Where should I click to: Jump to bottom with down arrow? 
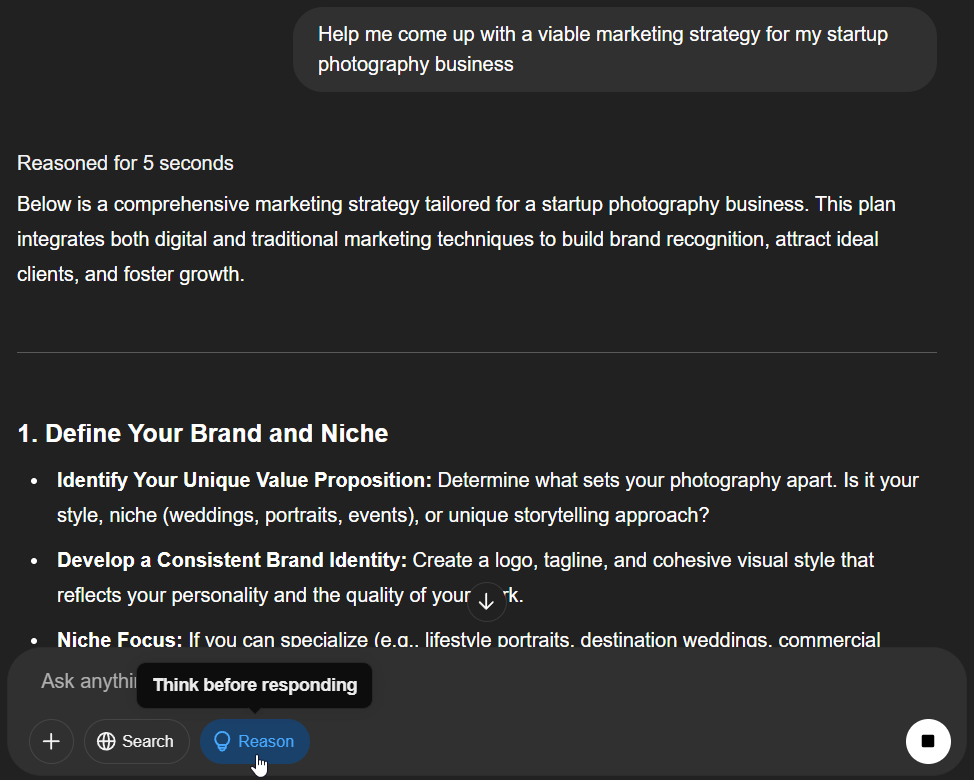click(486, 601)
